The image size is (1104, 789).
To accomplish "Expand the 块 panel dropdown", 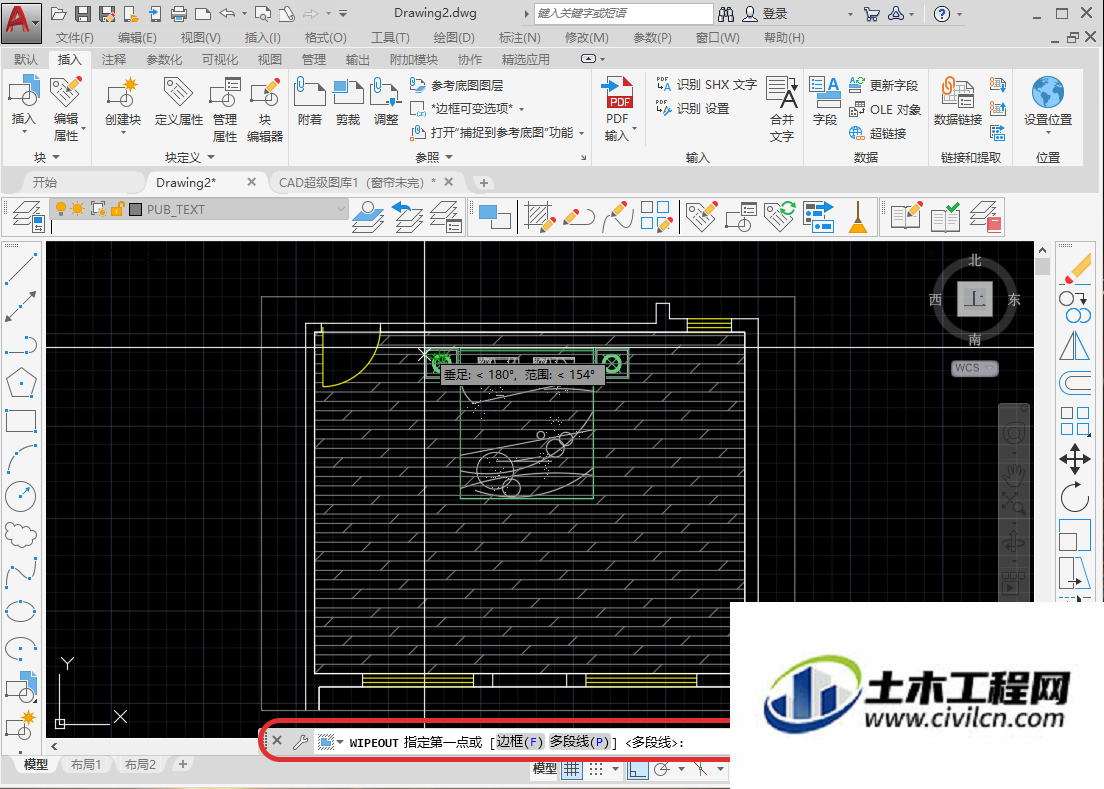I will (x=56, y=157).
